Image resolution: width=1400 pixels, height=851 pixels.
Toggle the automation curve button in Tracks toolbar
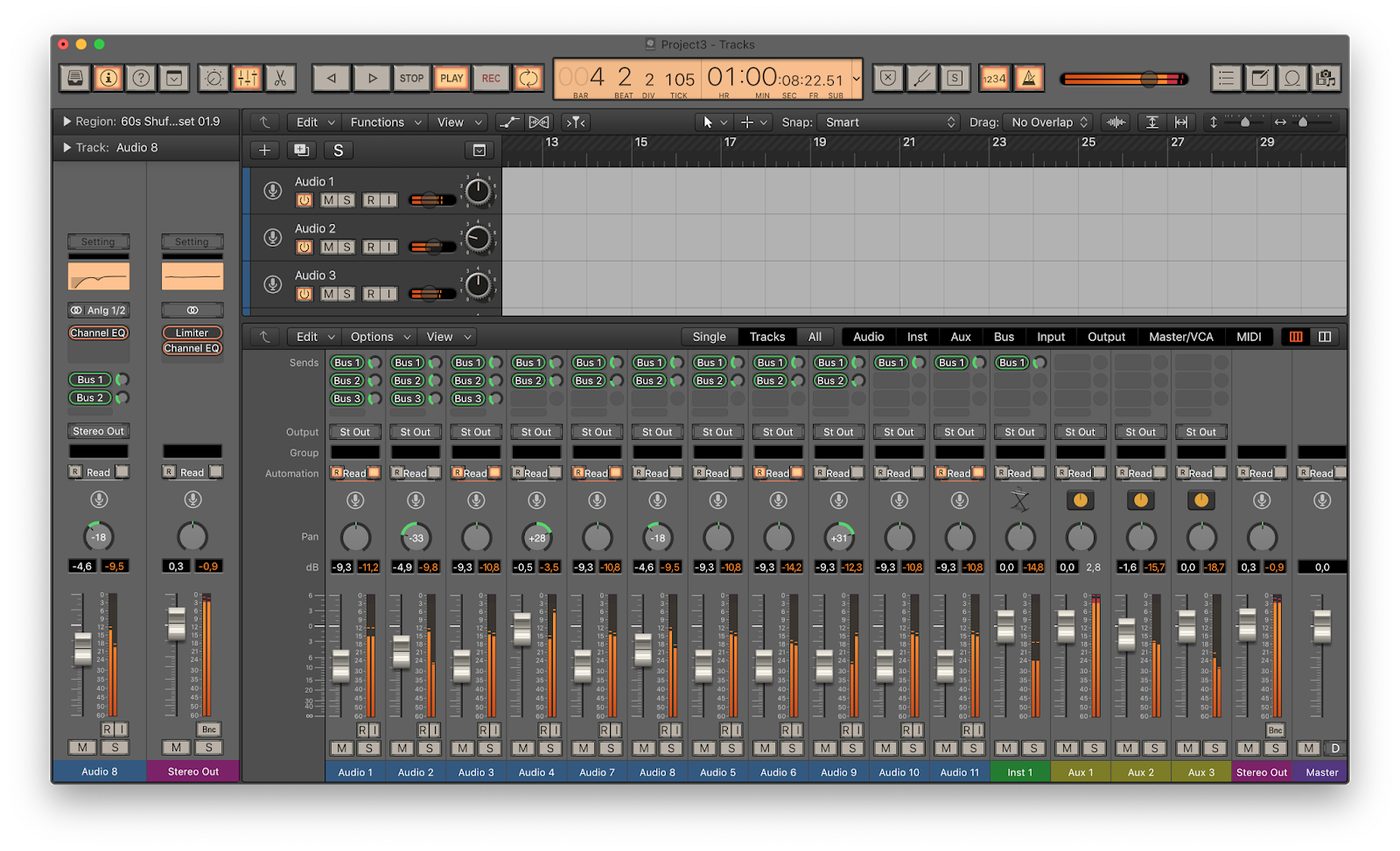(x=510, y=122)
